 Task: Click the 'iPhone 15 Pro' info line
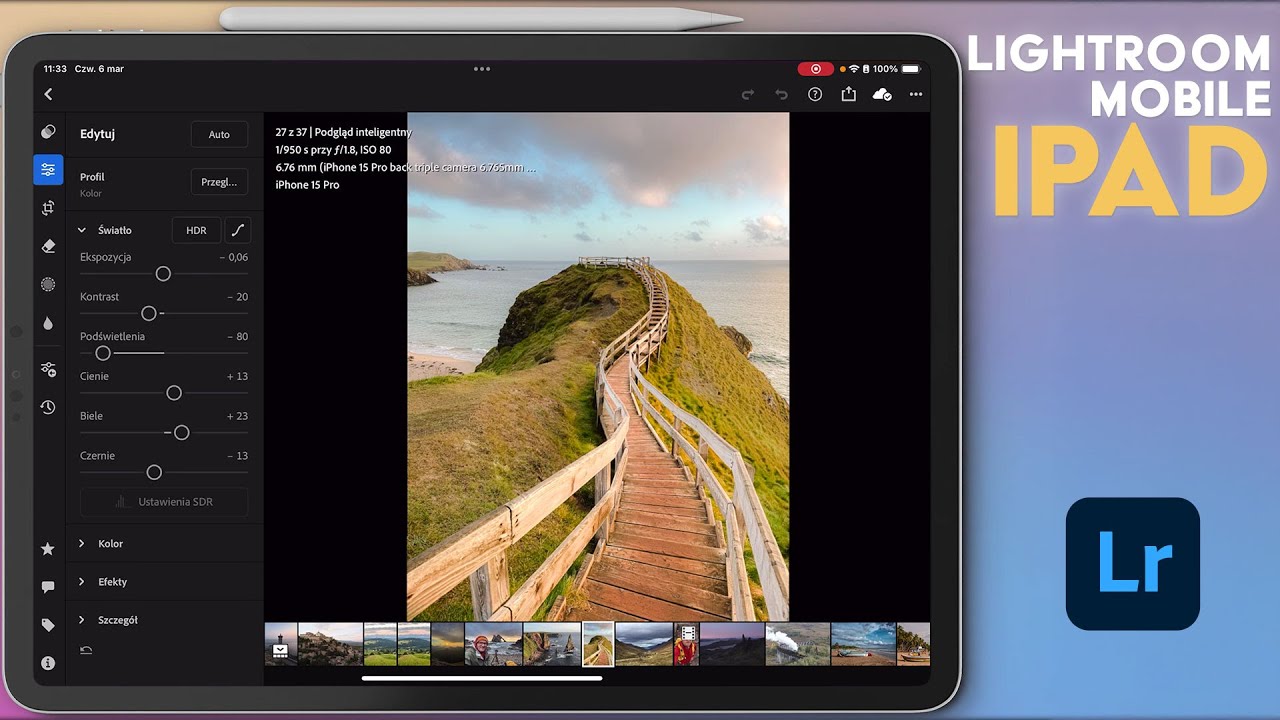307,185
